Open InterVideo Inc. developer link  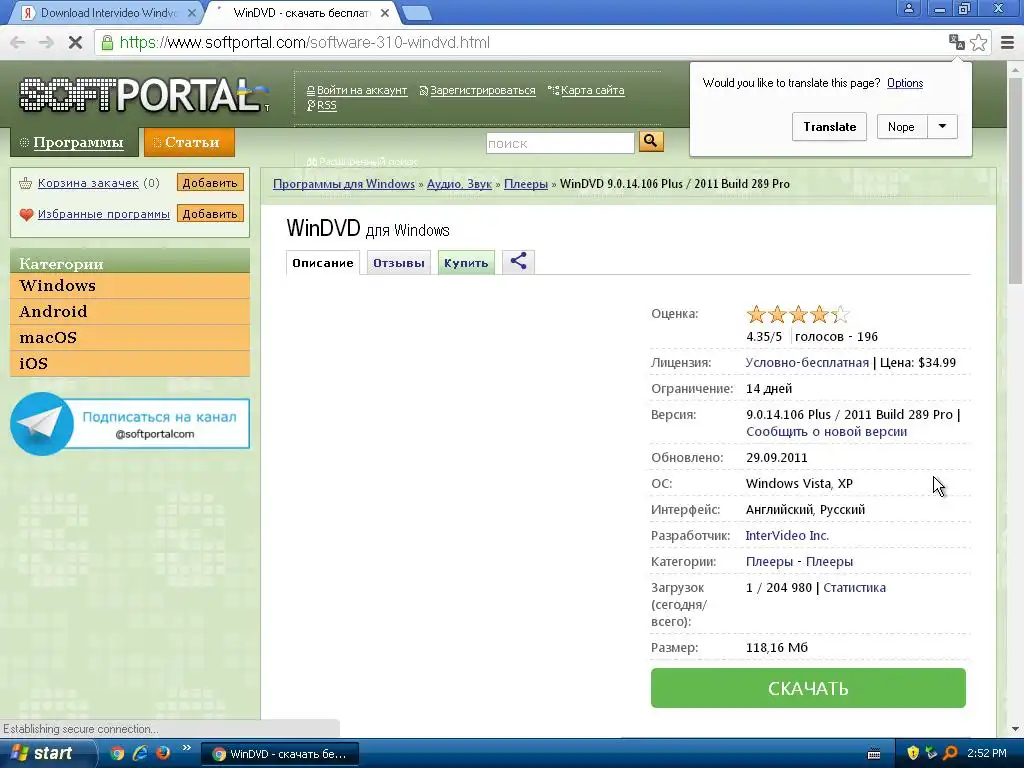coord(787,536)
